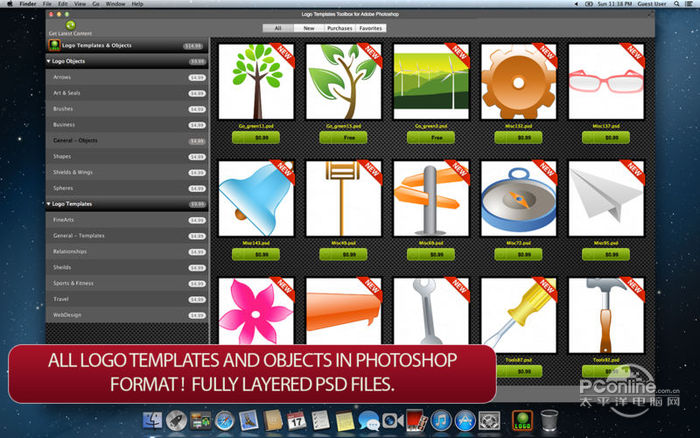Select General - Templates category
700x438 pixels.
(127, 236)
